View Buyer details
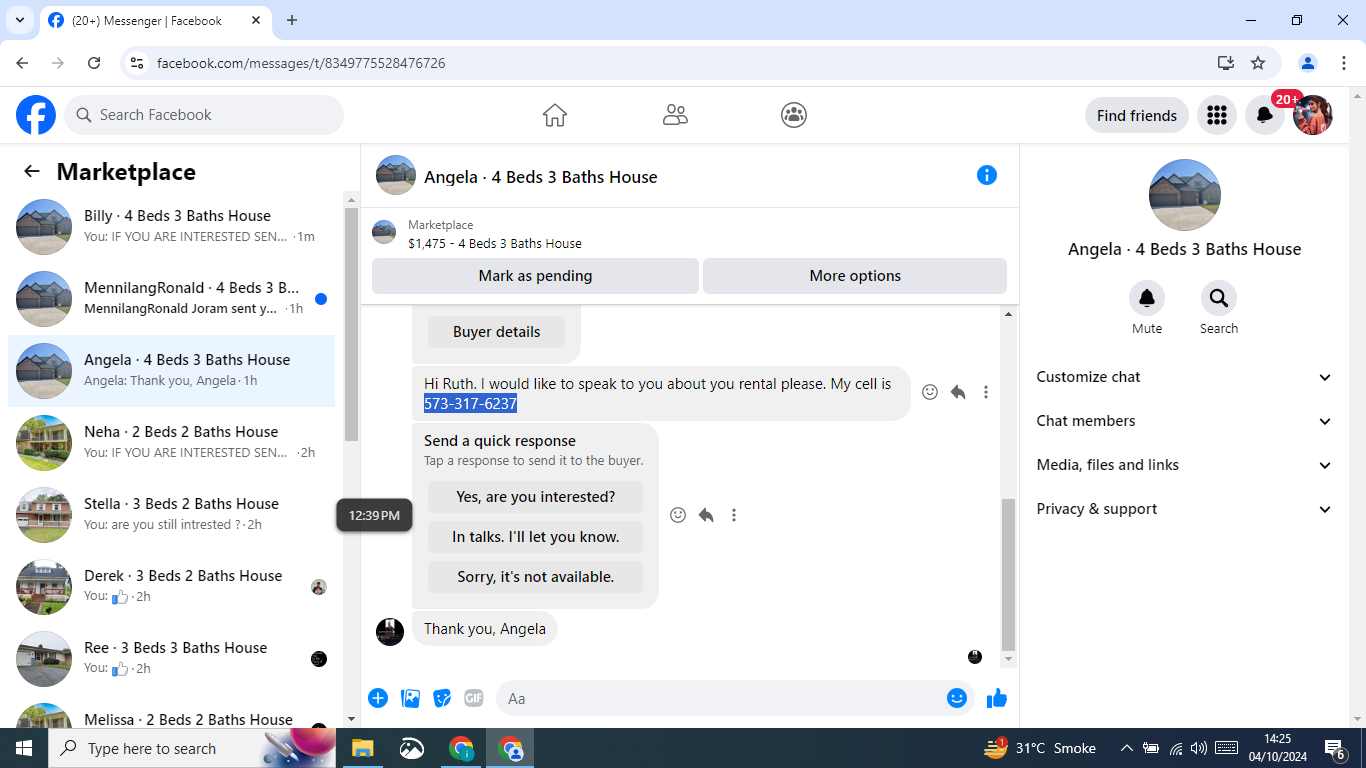 (496, 332)
